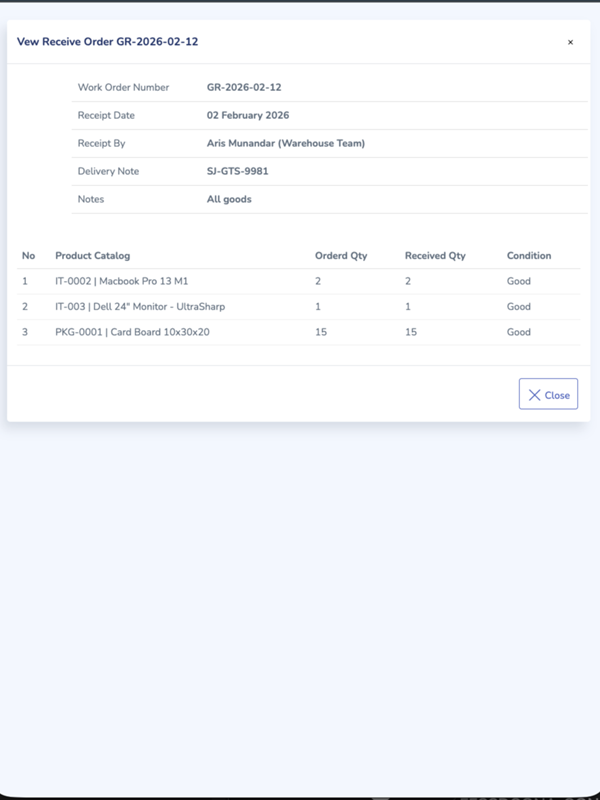Select the work order value GR-2026-02-12
This screenshot has width=600, height=800.
244,87
